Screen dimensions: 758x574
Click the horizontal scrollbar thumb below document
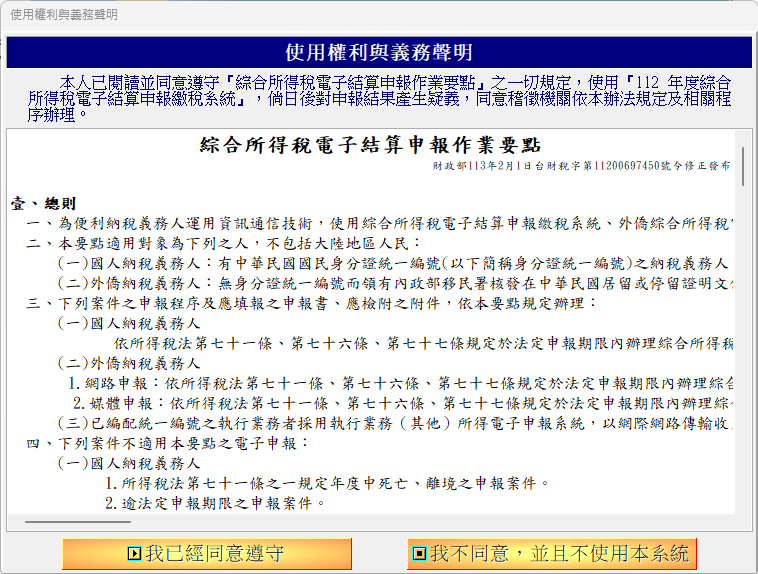click(78, 522)
